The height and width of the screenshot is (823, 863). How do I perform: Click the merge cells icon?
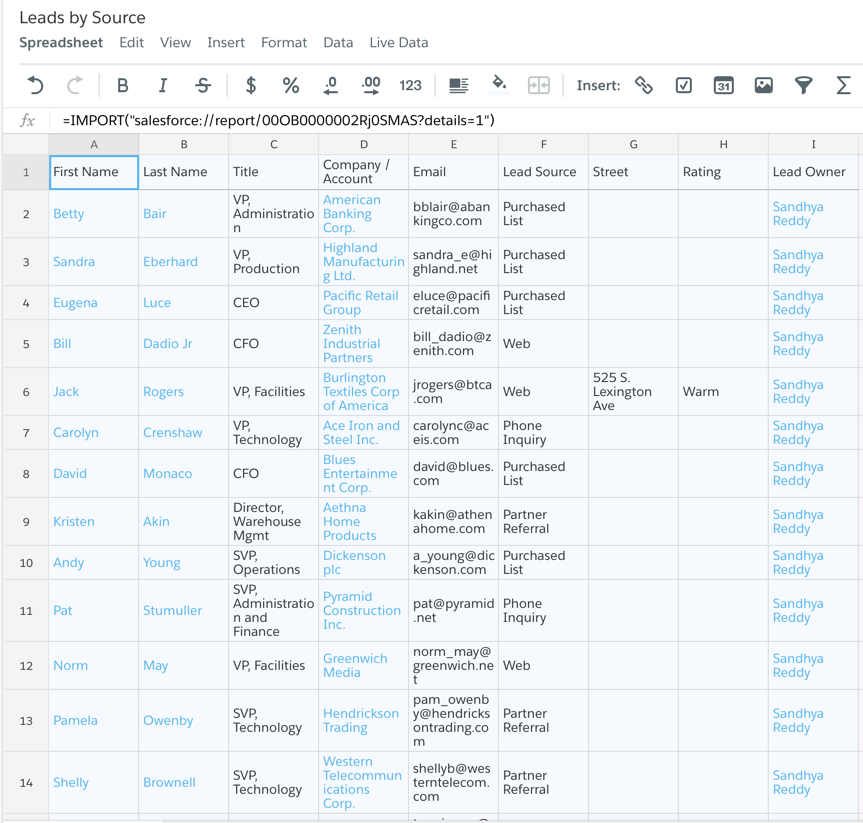539,85
